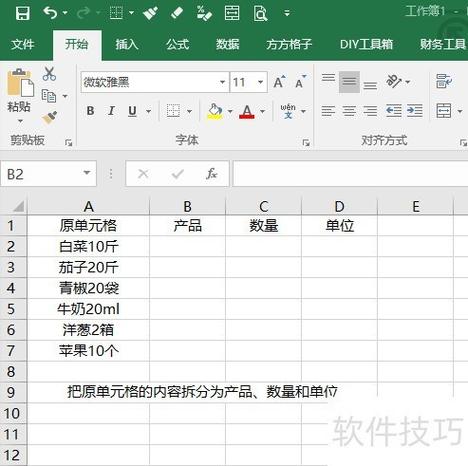
Task: Click Increase Indent icon
Action: pyautogui.click(x=415, y=111)
